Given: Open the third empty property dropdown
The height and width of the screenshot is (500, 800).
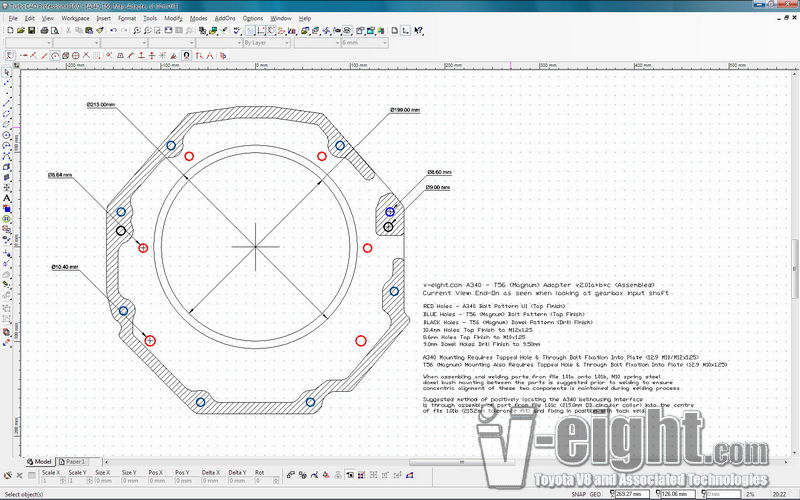Looking at the screenshot, I should 124,43.
